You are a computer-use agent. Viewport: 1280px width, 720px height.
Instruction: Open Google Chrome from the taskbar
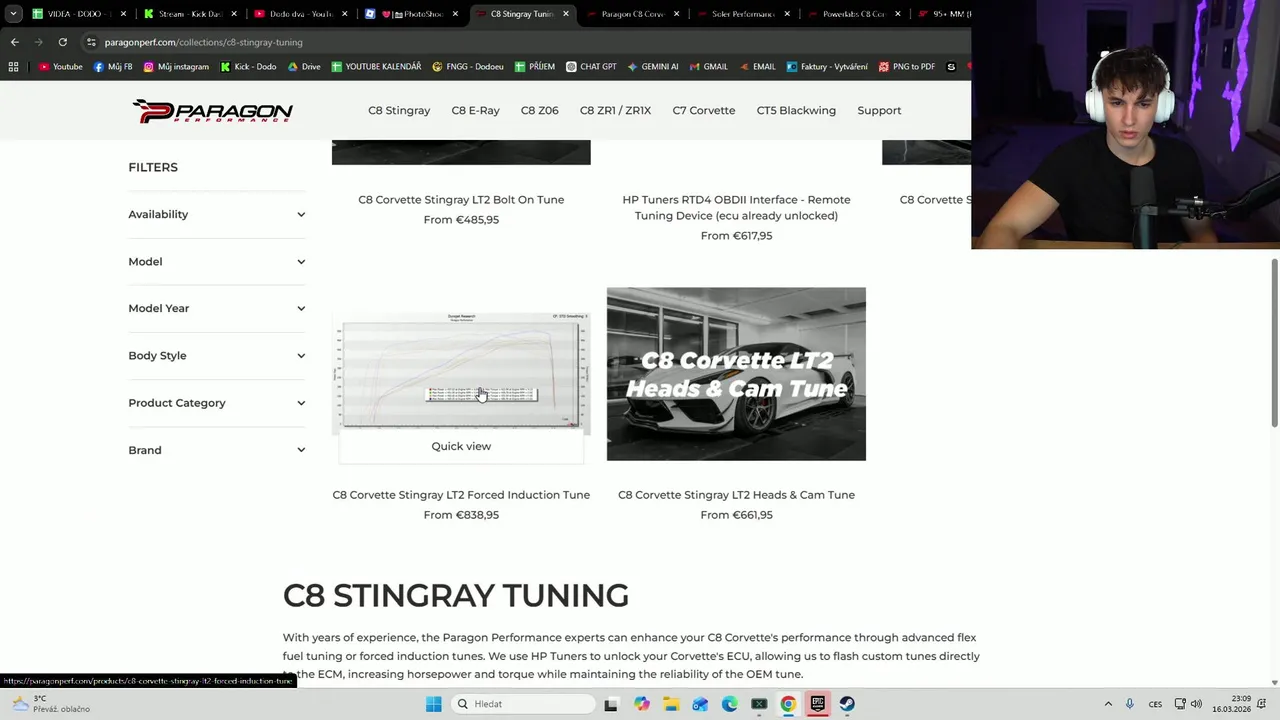(788, 704)
